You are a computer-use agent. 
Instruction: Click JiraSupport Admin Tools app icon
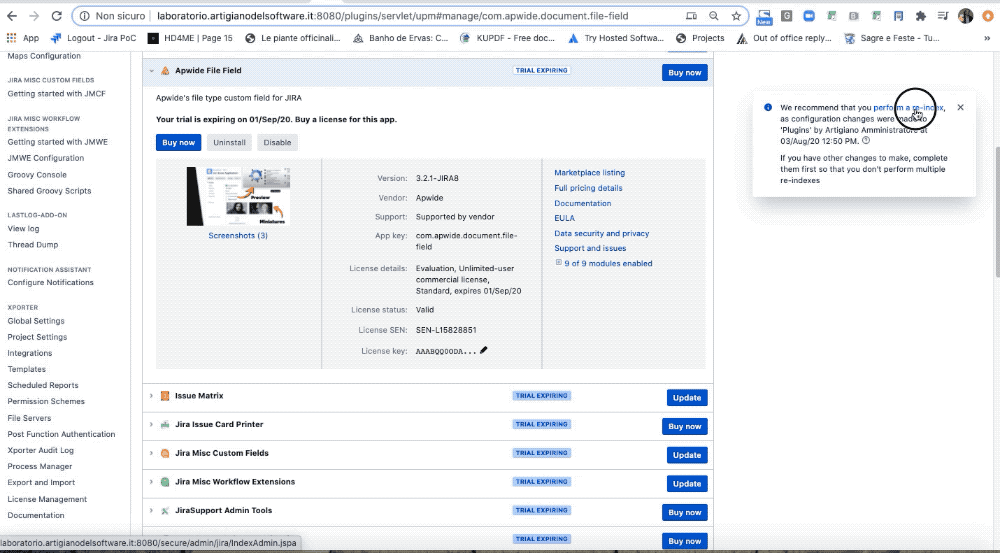165,511
